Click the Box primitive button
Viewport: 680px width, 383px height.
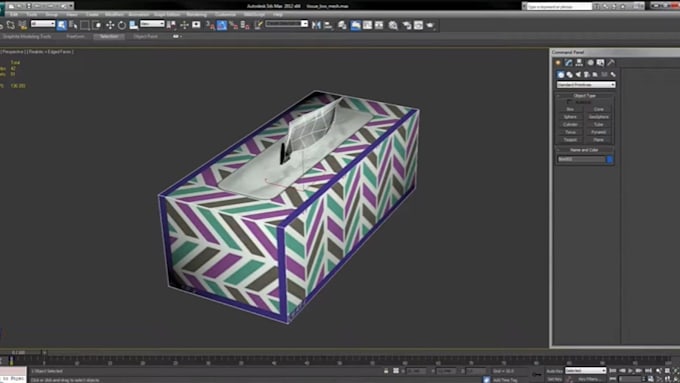pyautogui.click(x=570, y=109)
